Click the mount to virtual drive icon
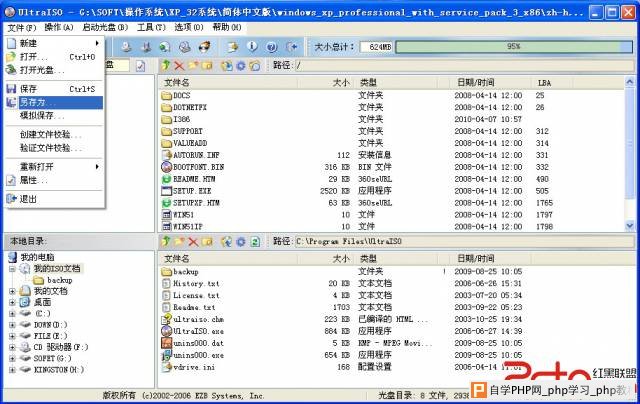This screenshot has height=404, width=640. pyautogui.click(x=184, y=47)
